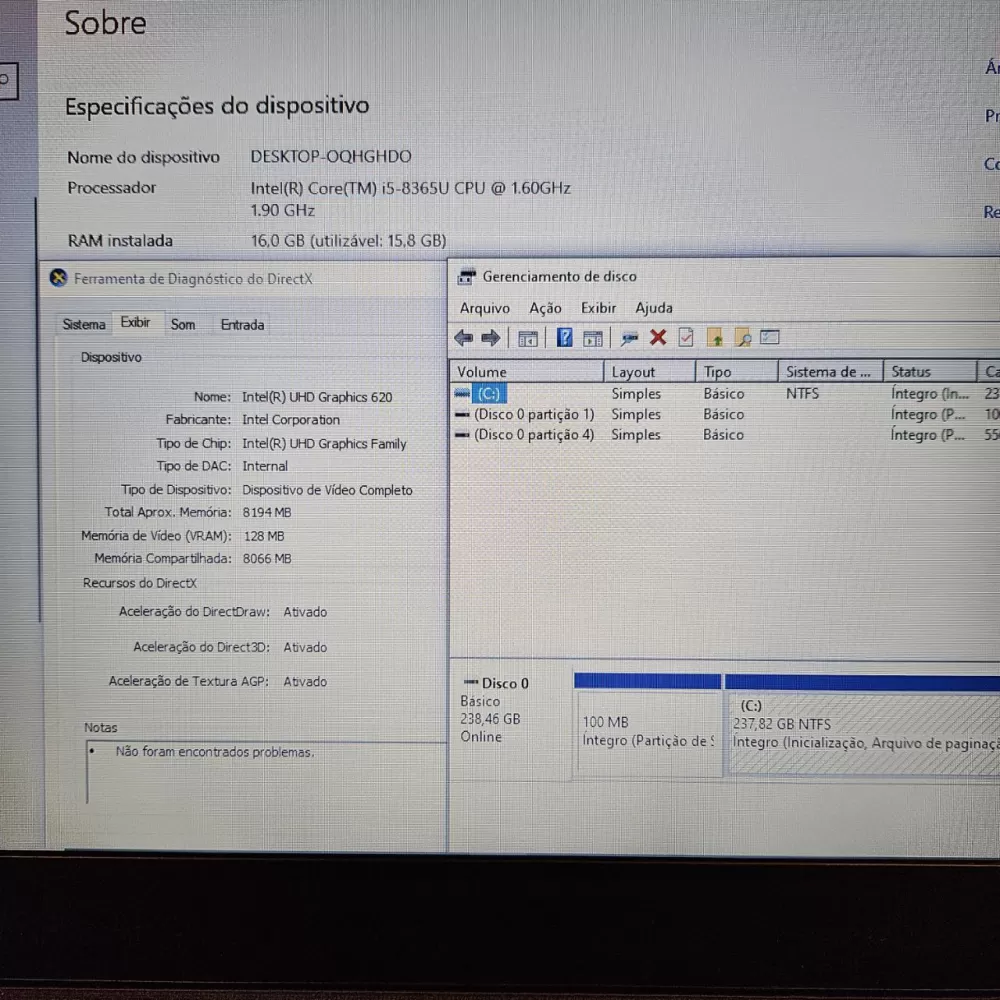The width and height of the screenshot is (1000, 1000).
Task: Click the Dispositivo de Vídeo Completo value
Action: click(x=327, y=490)
